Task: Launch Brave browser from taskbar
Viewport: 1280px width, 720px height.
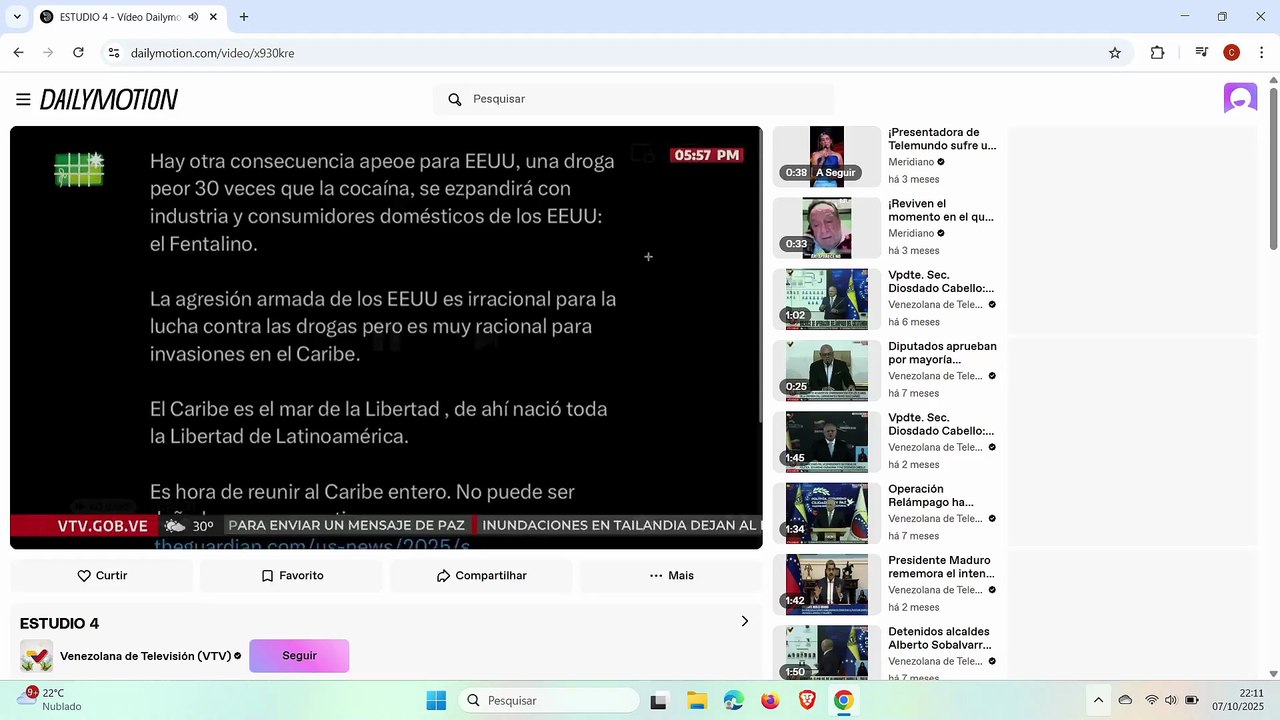Action: 807,701
